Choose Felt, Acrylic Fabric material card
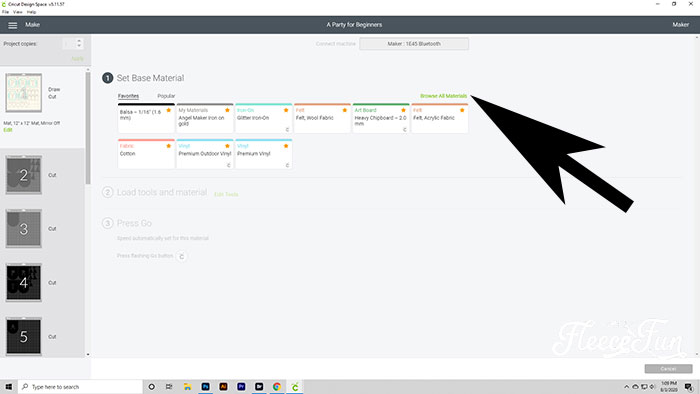 440,118
